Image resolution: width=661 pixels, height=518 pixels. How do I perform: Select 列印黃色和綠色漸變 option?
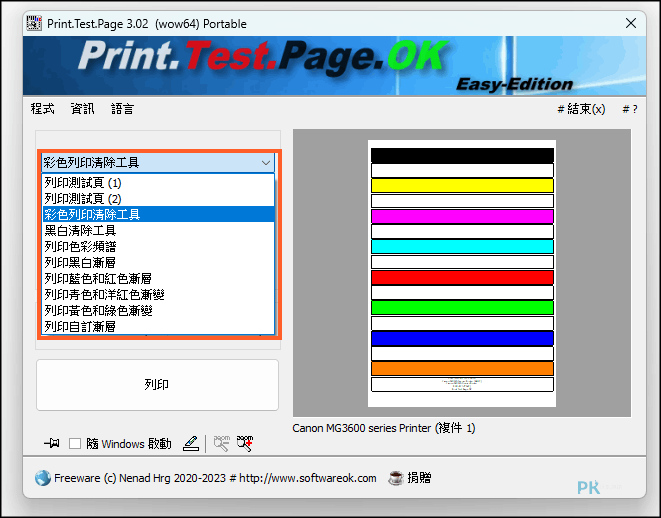coord(158,311)
